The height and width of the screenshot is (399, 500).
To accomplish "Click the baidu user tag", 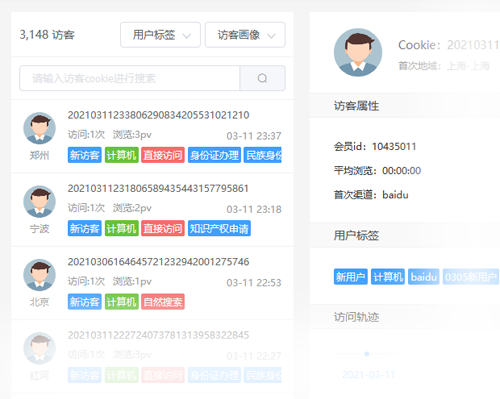I will click(x=424, y=277).
